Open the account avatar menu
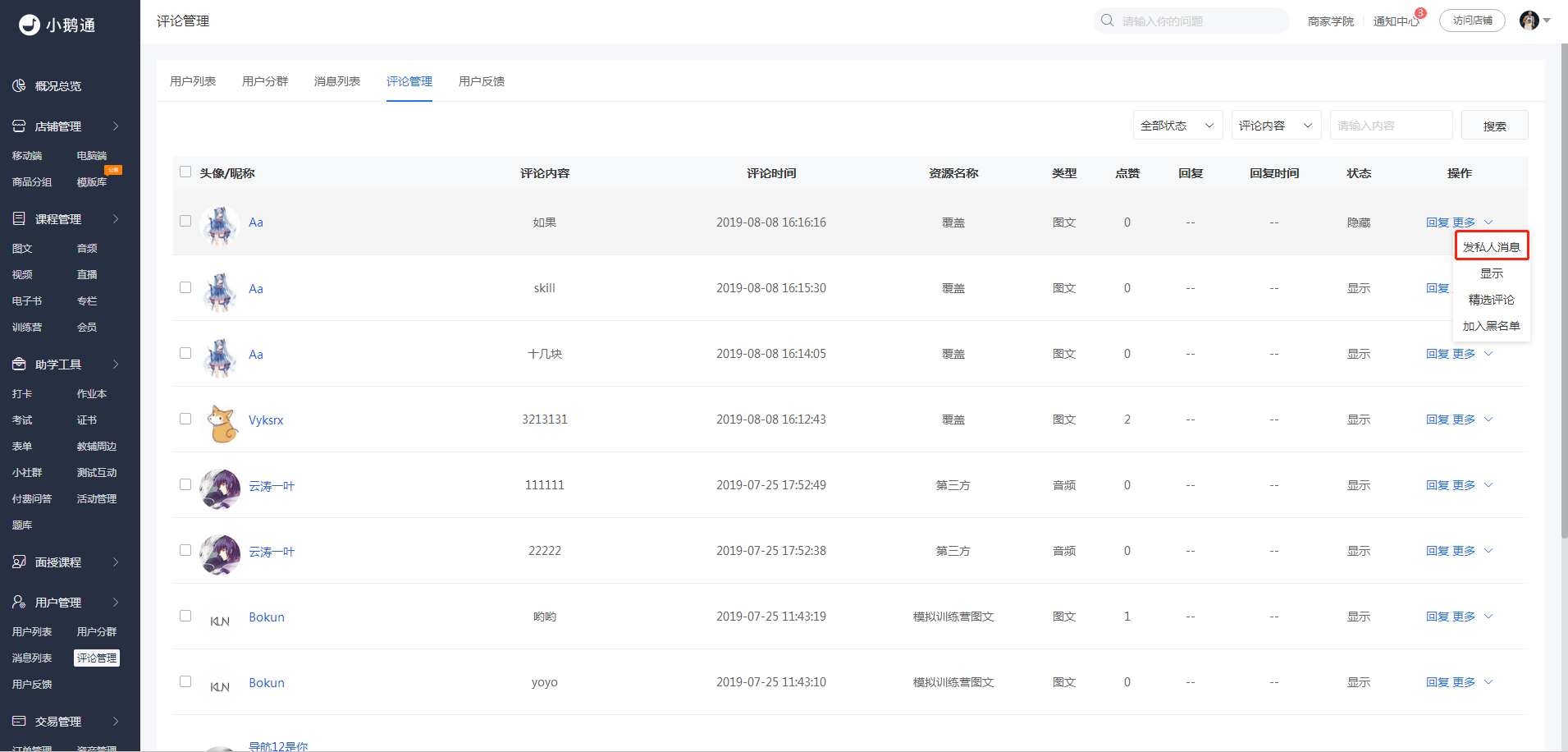The height and width of the screenshot is (752, 1568). click(1534, 21)
